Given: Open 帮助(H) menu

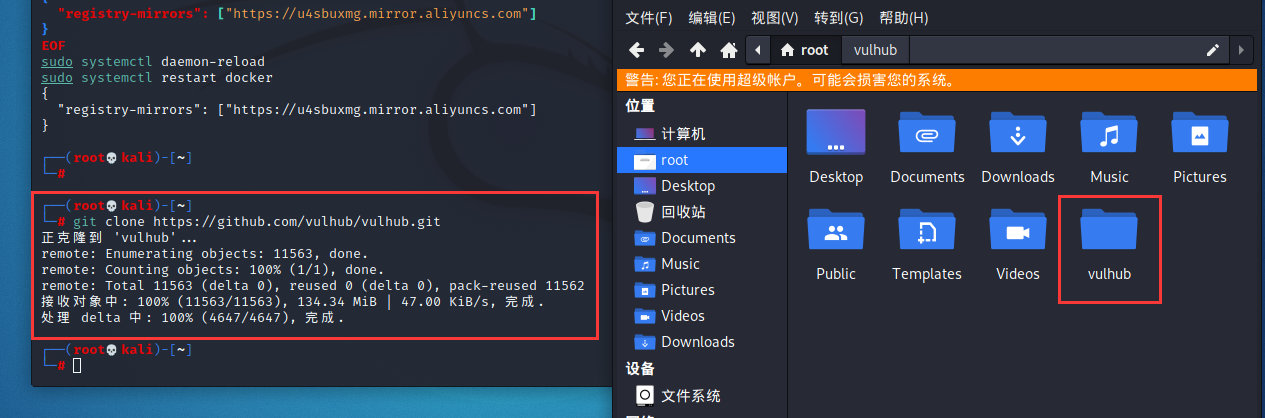Looking at the screenshot, I should (903, 18).
